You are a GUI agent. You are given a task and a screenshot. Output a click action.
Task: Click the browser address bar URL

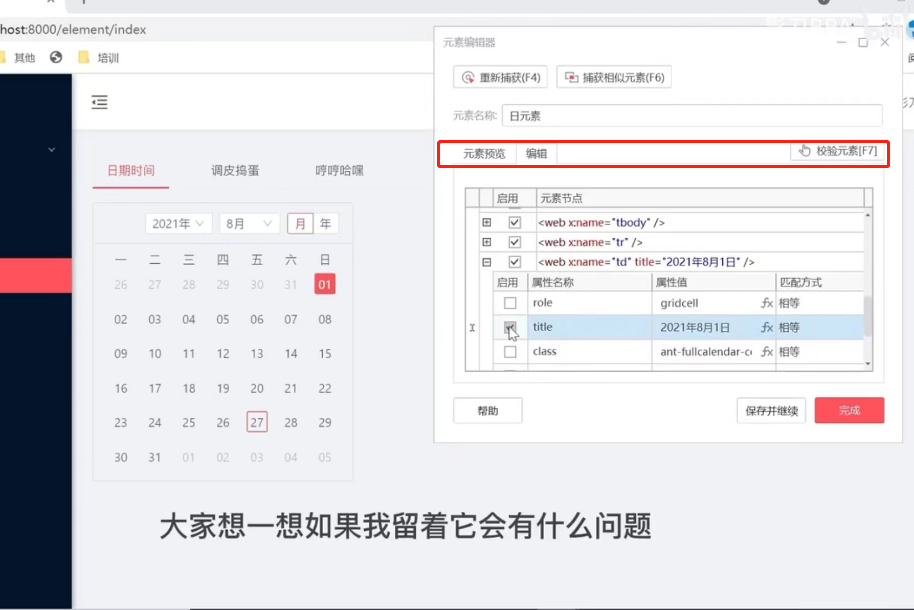pyautogui.click(x=73, y=29)
